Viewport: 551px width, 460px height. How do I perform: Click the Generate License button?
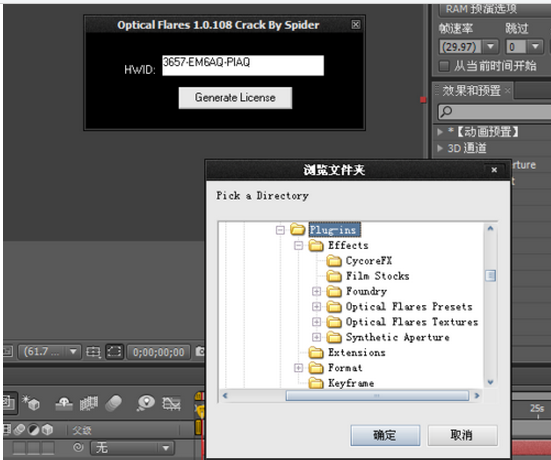pyautogui.click(x=235, y=98)
